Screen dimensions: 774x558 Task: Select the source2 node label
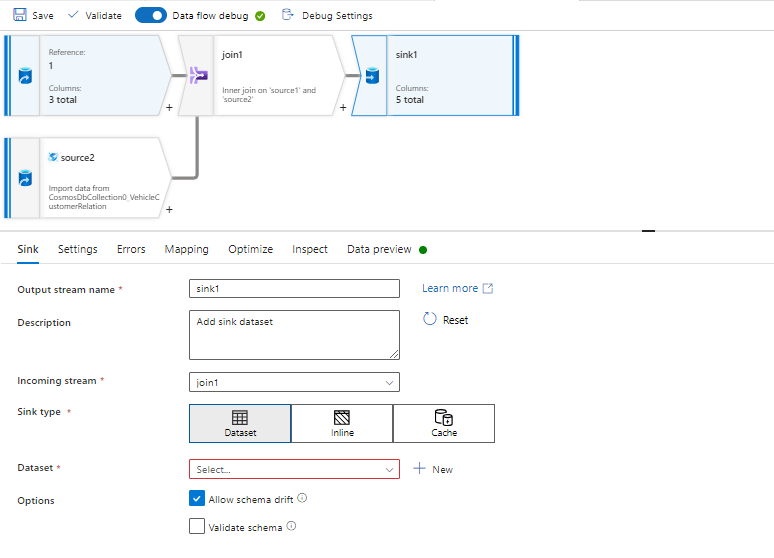[77, 158]
